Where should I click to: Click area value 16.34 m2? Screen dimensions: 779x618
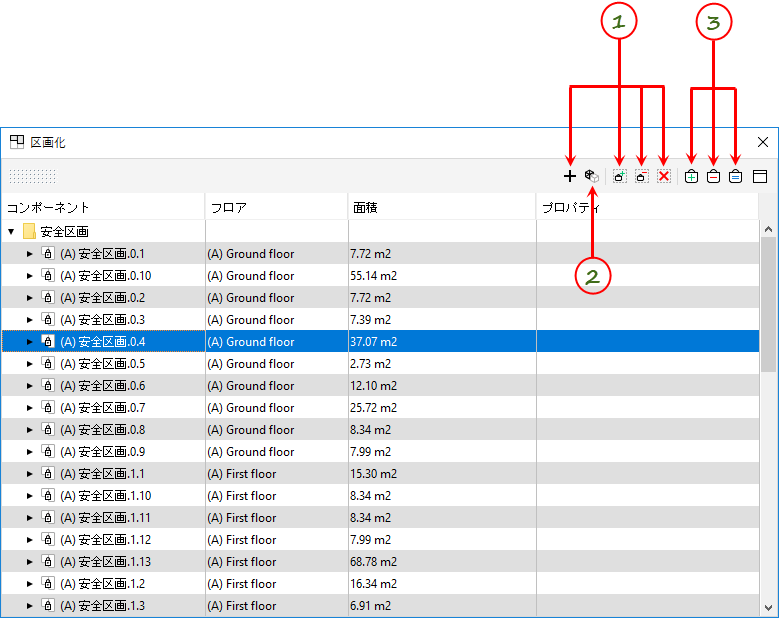[374, 584]
